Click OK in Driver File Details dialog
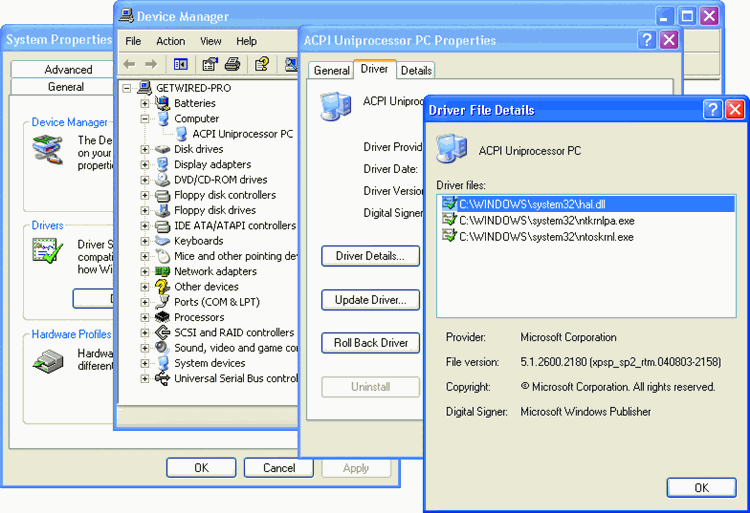The height and width of the screenshot is (513, 750). (701, 488)
